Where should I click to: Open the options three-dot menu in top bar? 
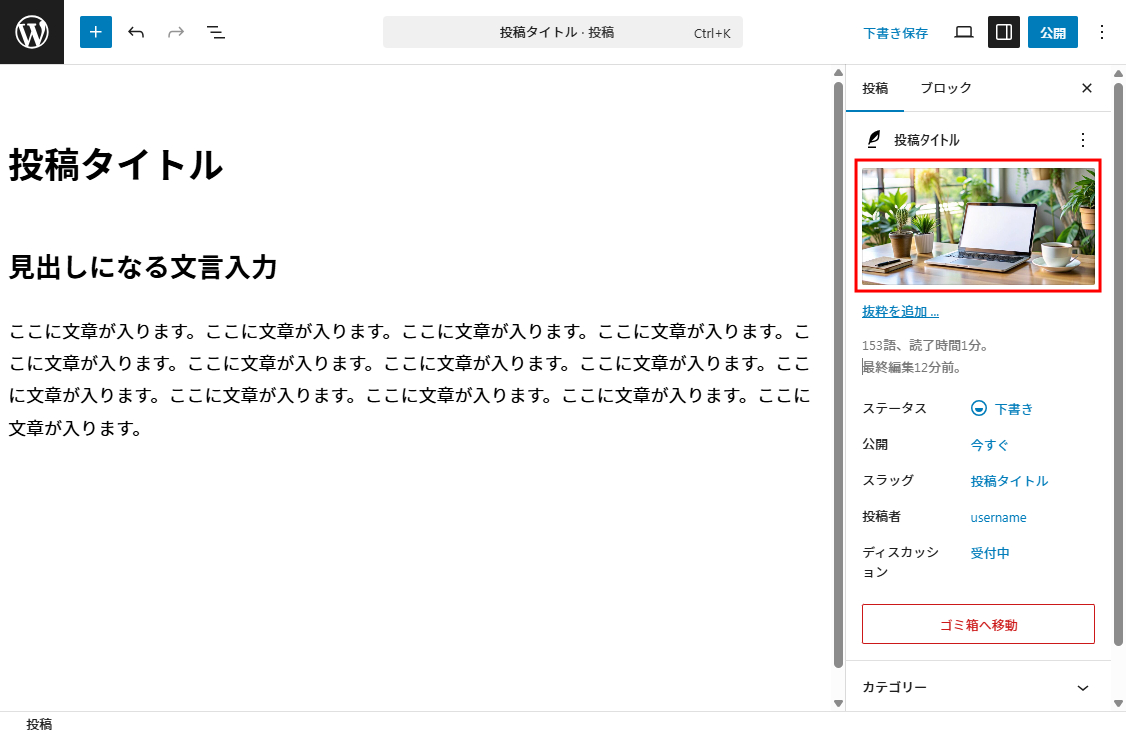click(x=1102, y=32)
